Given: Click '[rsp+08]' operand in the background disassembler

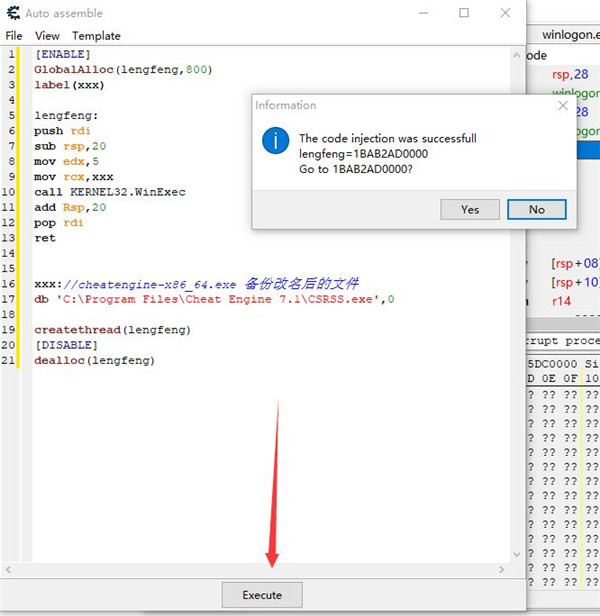Looking at the screenshot, I should click(x=575, y=263).
